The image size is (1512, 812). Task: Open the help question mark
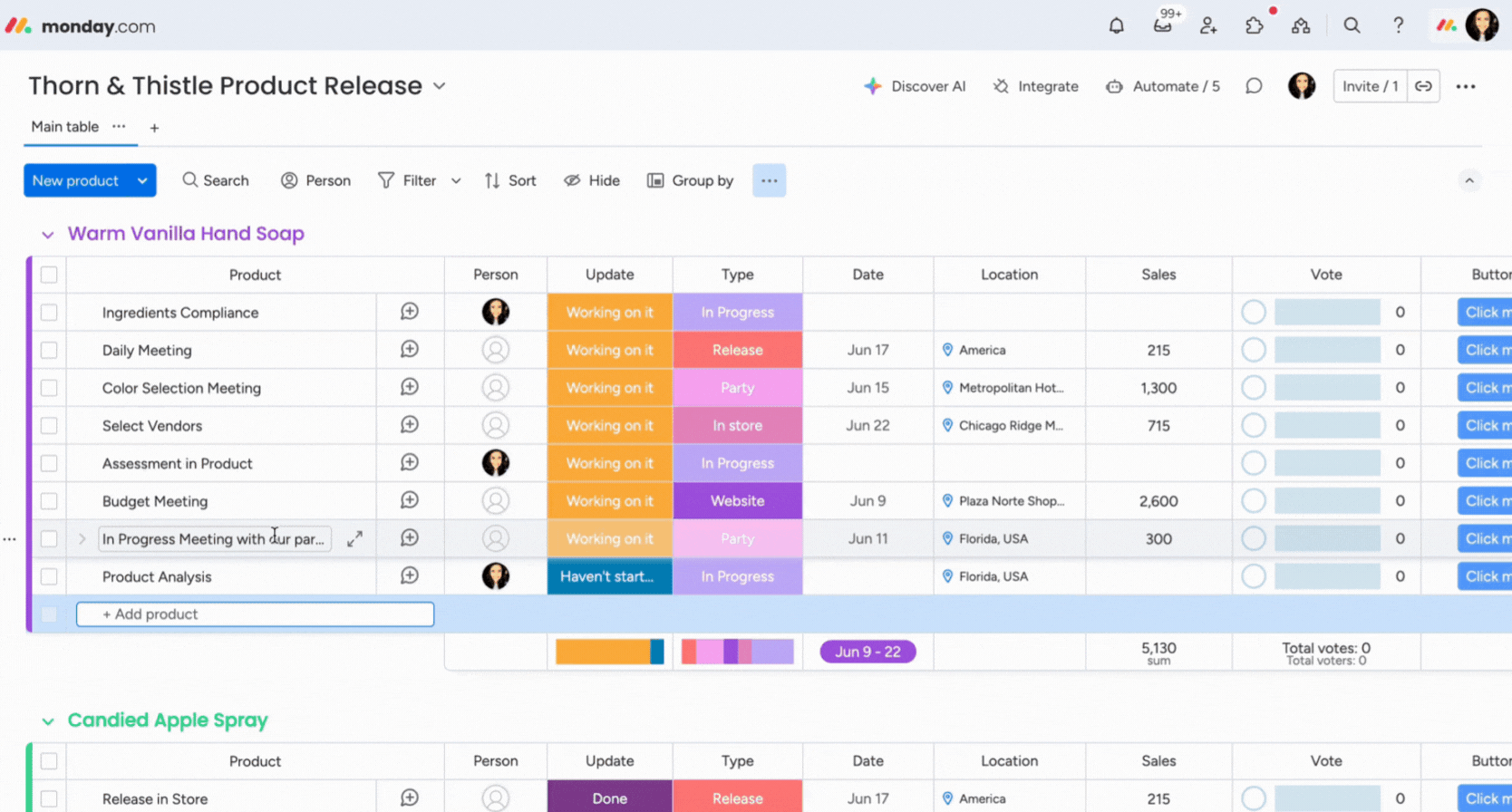pos(1398,25)
